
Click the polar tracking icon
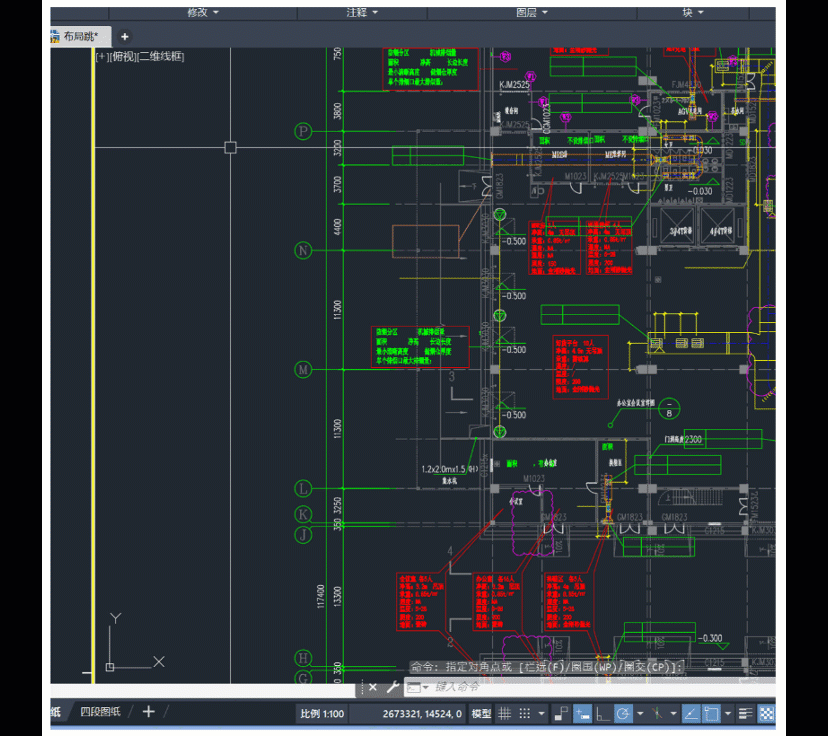(622, 713)
